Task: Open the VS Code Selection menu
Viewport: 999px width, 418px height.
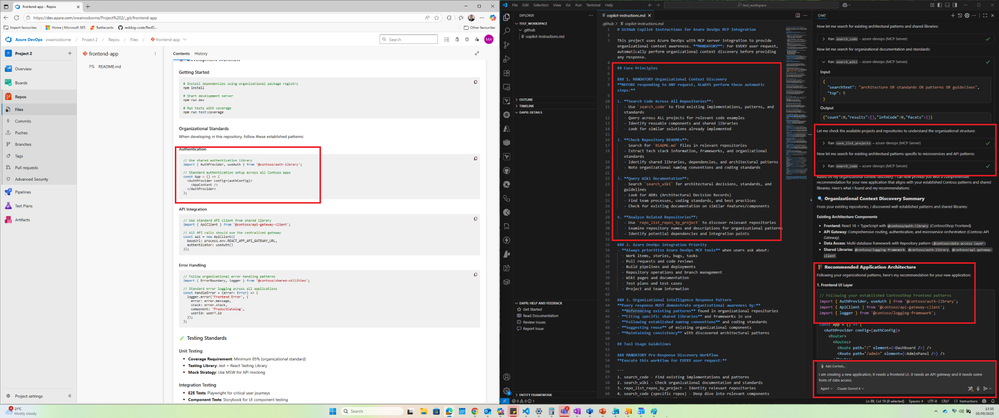Action: point(540,4)
